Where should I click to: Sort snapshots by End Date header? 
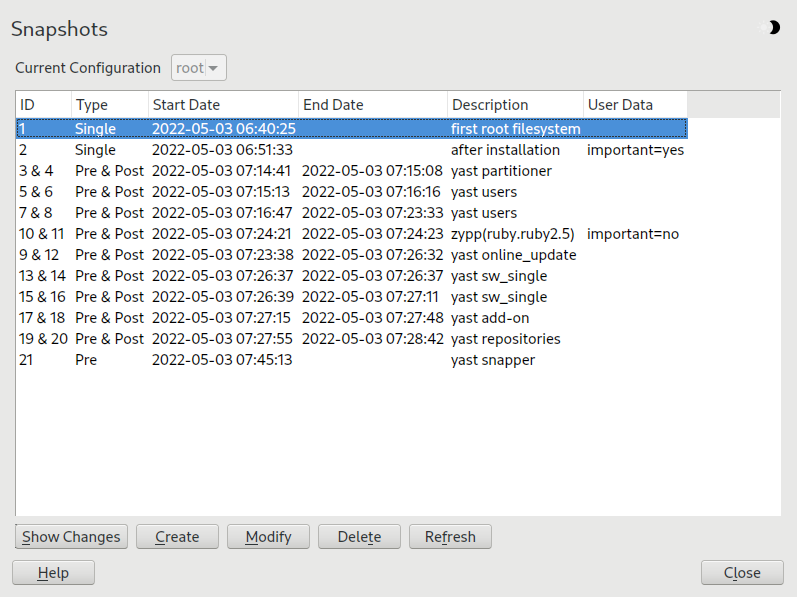(372, 104)
